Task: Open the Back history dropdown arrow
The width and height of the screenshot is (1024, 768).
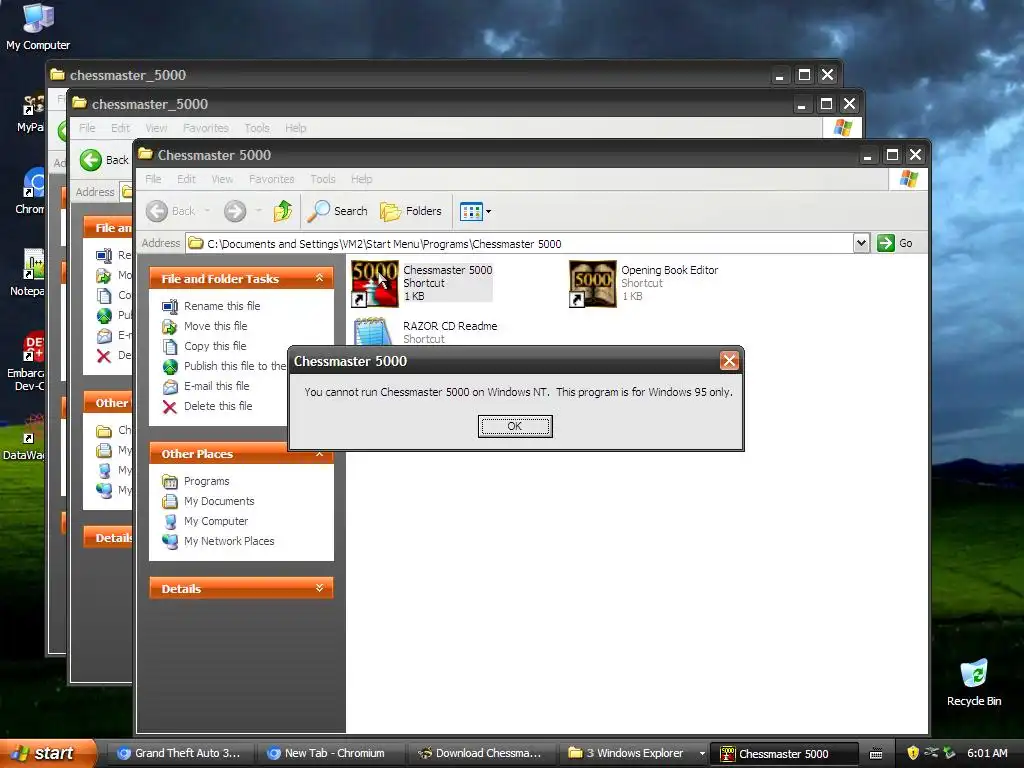Action: tap(207, 211)
